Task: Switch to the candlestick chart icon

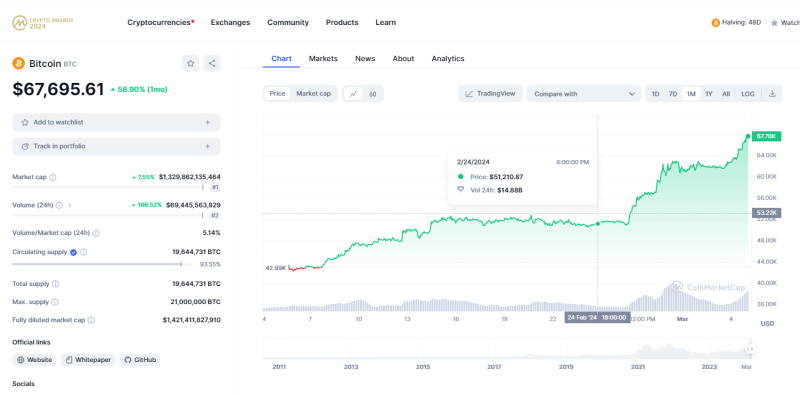Action: 373,94
